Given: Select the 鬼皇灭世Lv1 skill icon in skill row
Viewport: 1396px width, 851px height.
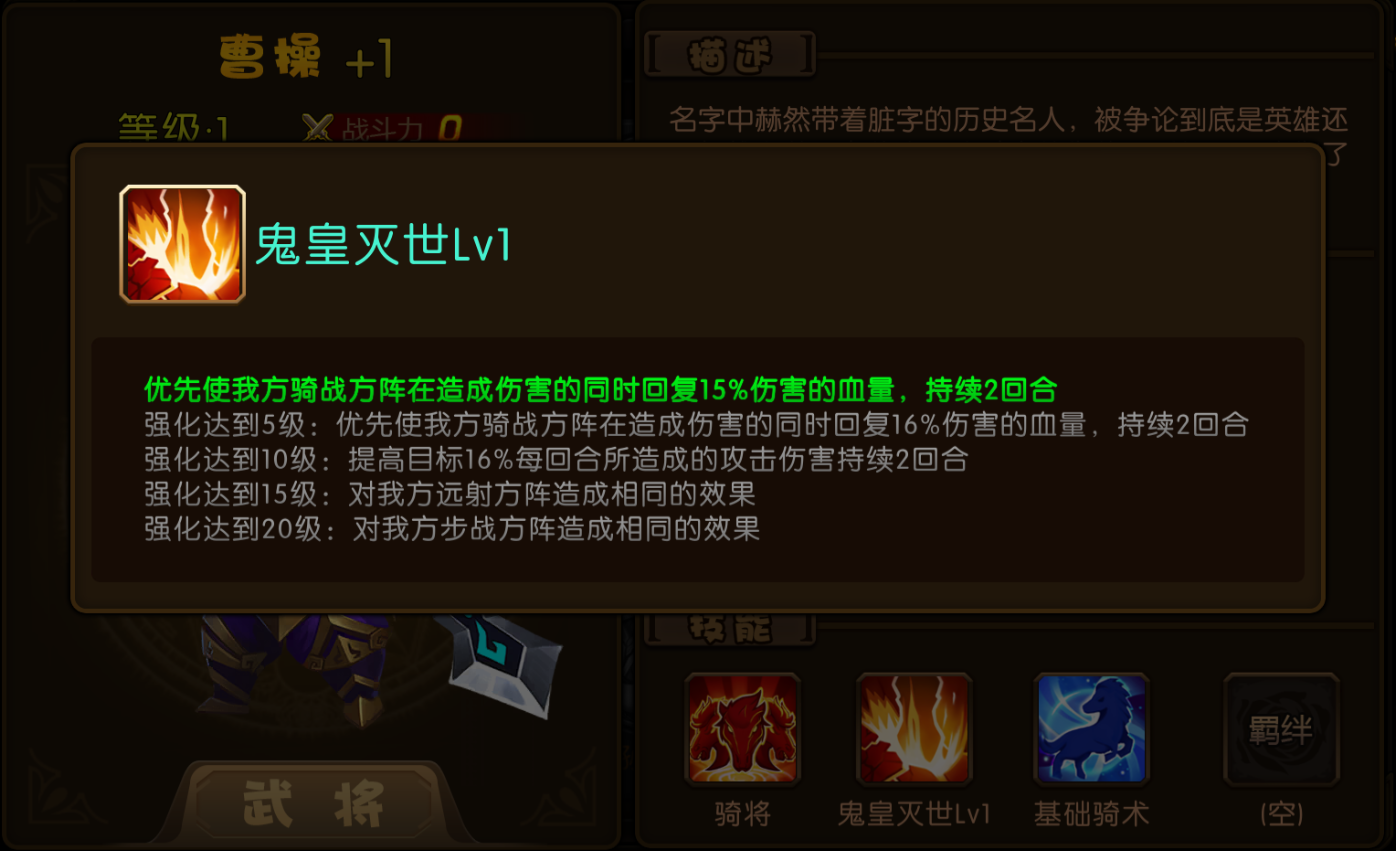Looking at the screenshot, I should [x=914, y=729].
